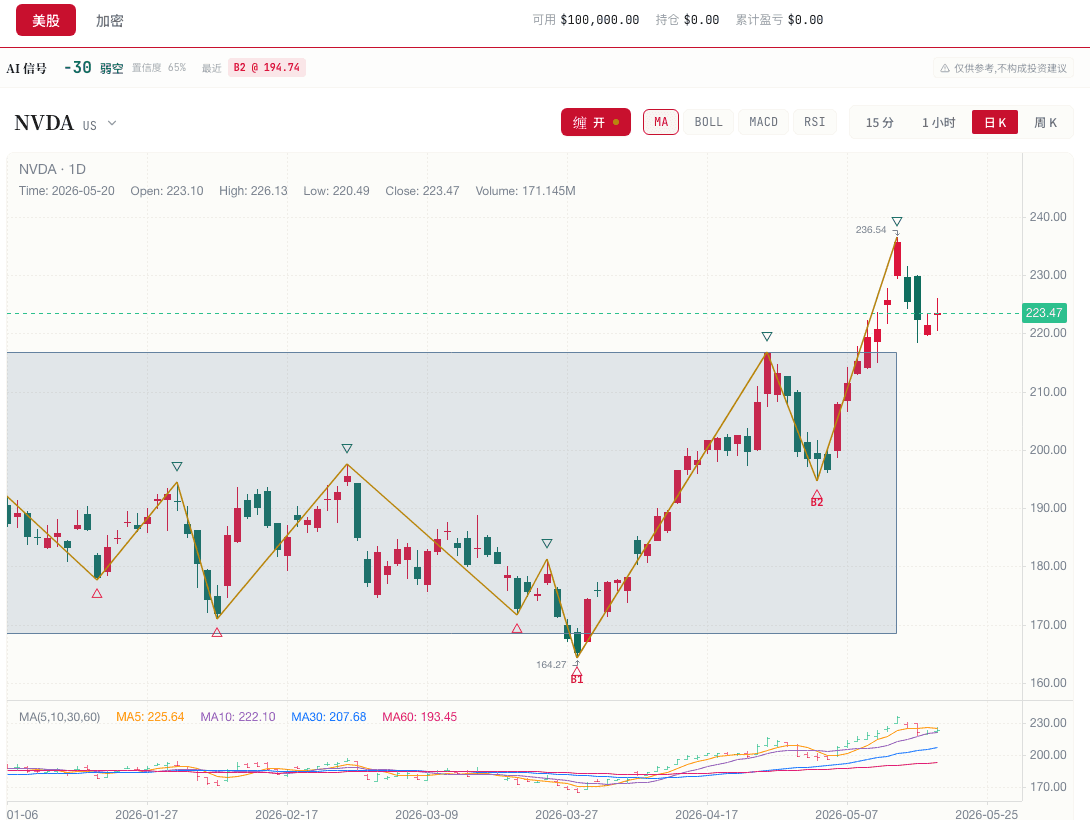Screen dimensions: 1090x820
Task: Click the NVDA ticker title
Action: [44, 123]
